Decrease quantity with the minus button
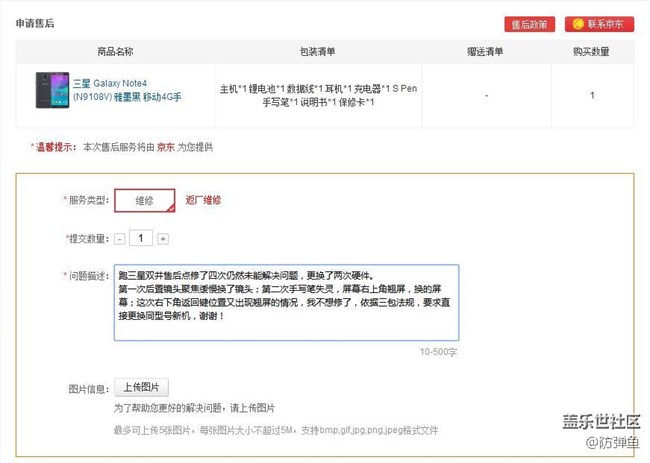 coord(120,239)
